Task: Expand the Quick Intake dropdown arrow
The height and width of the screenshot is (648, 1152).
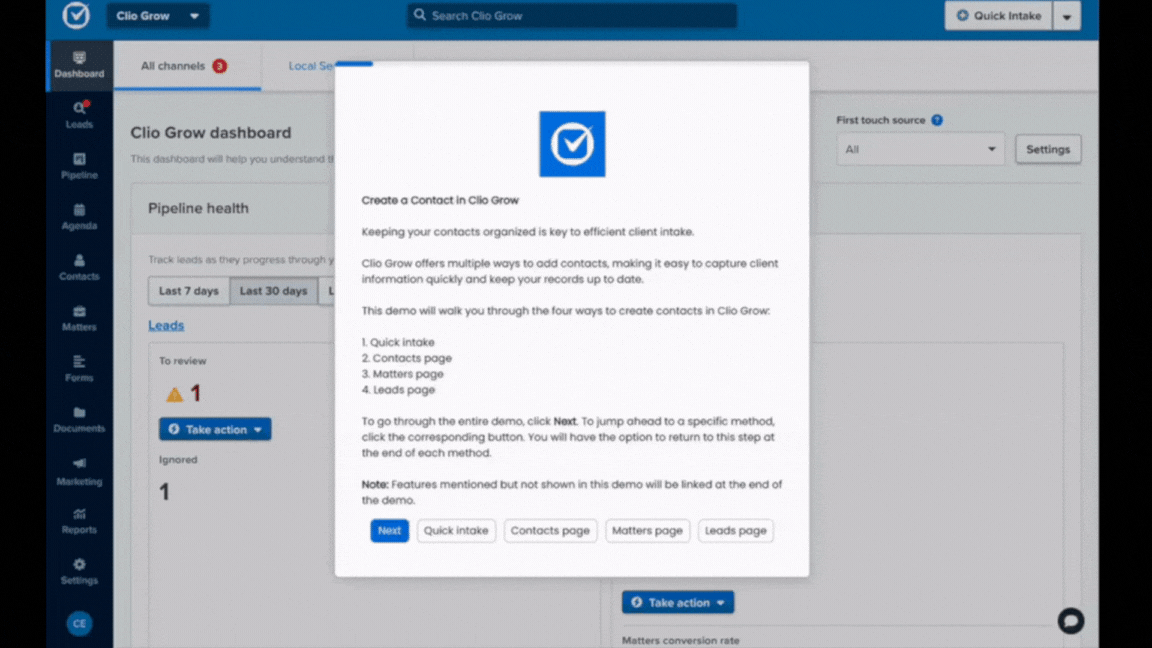Action: [x=1066, y=16]
